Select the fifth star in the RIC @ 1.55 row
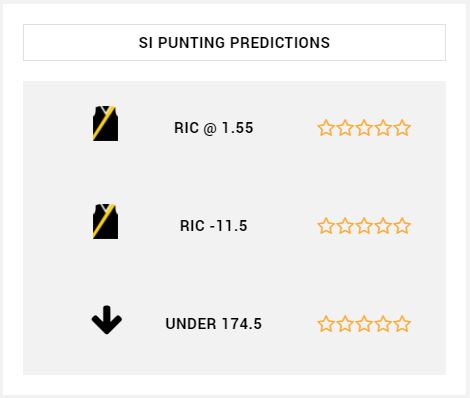The height and width of the screenshot is (398, 470). click(x=402, y=128)
